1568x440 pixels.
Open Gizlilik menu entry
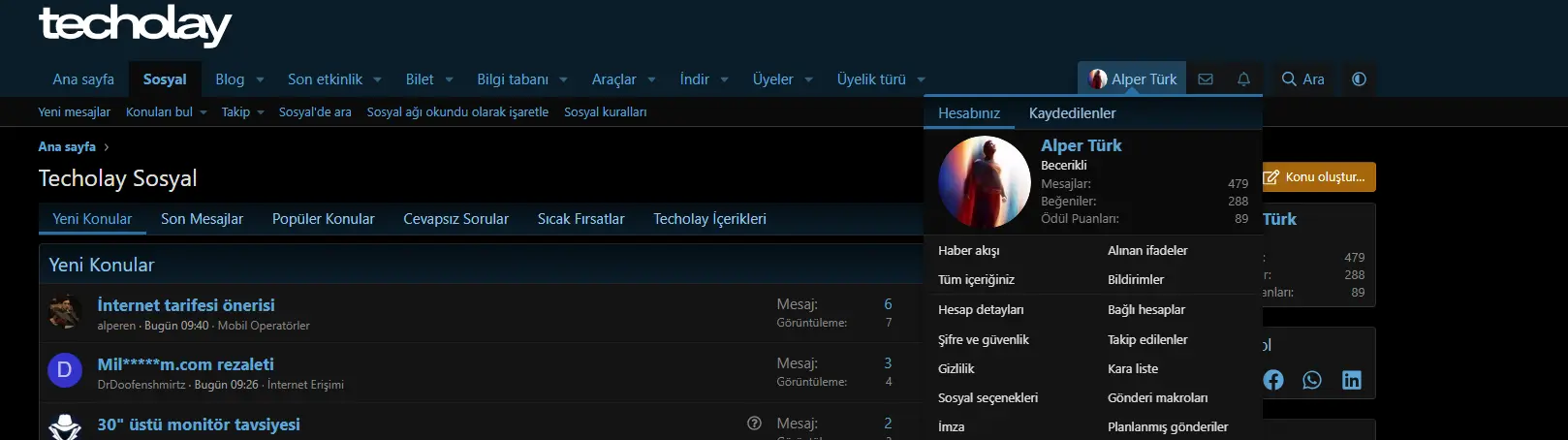tap(956, 369)
